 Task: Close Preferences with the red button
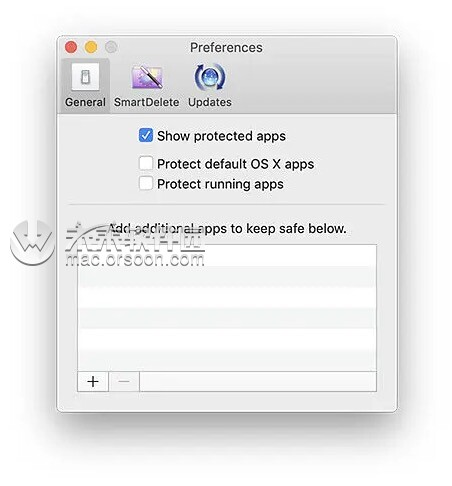click(x=71, y=47)
